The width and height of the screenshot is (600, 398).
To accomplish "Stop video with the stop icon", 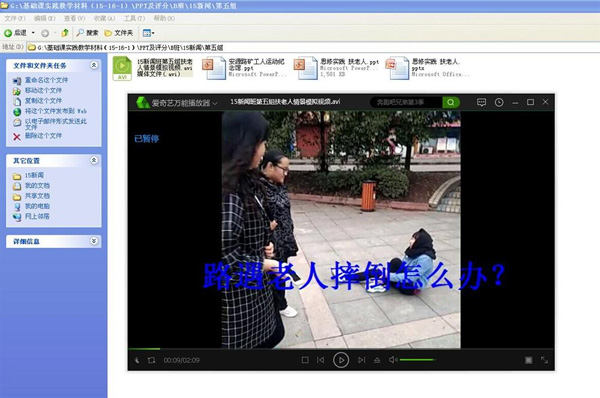I will tap(305, 360).
